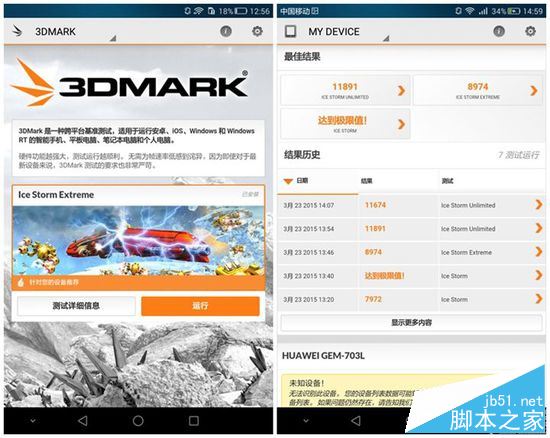
Task: Expand the 7972 Ice Storm history row
Action: point(411,299)
